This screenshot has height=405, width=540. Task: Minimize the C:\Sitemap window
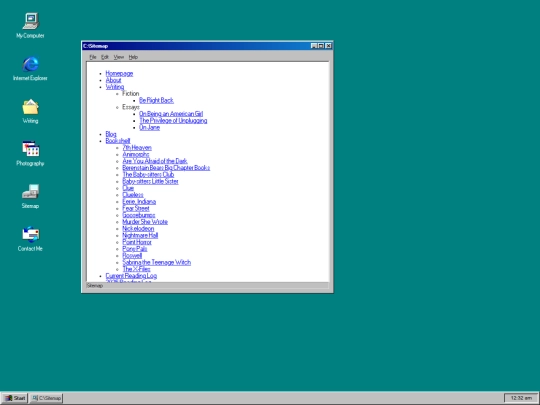coord(314,46)
